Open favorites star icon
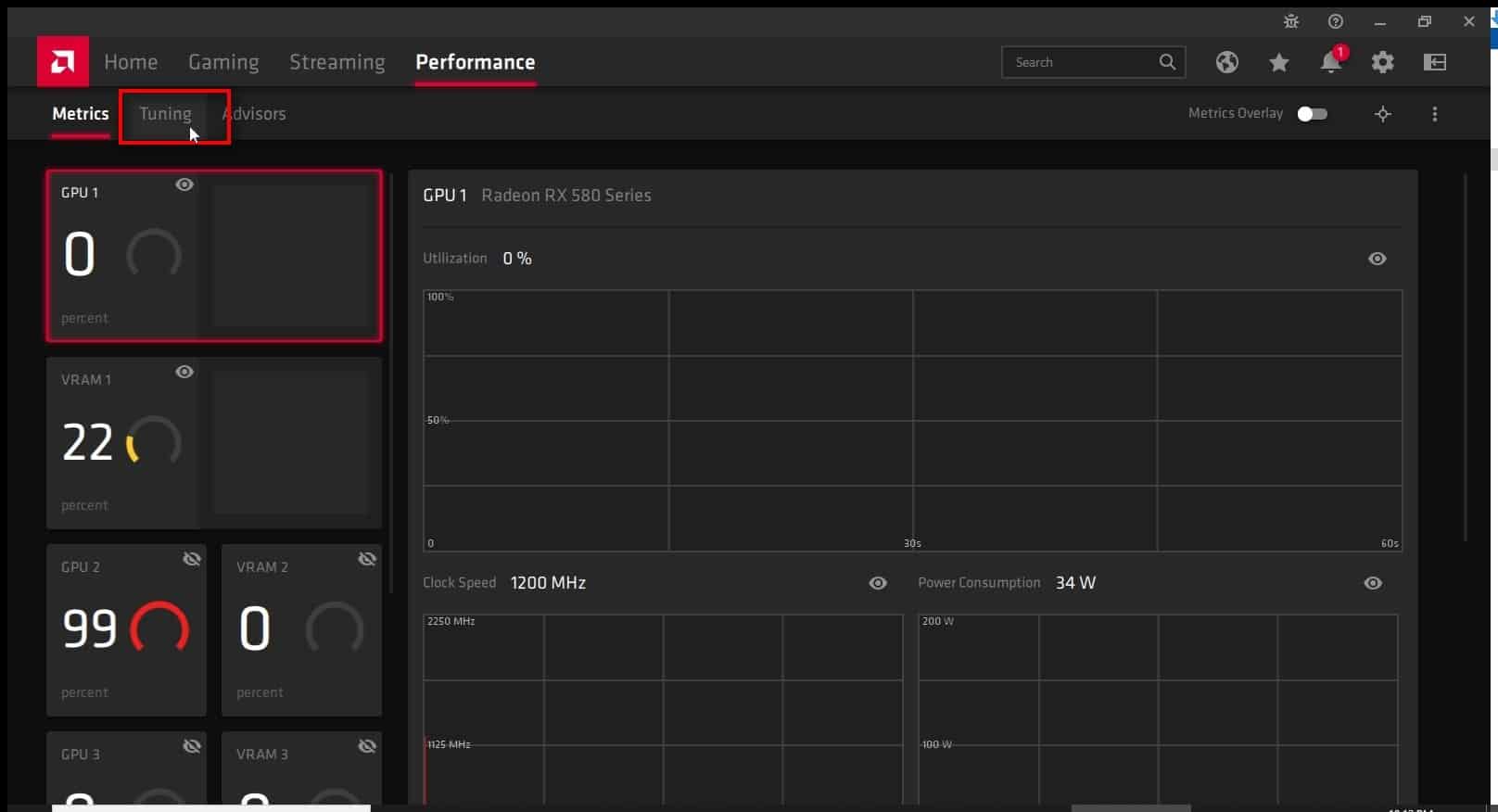The width and height of the screenshot is (1498, 812). pyautogui.click(x=1279, y=62)
